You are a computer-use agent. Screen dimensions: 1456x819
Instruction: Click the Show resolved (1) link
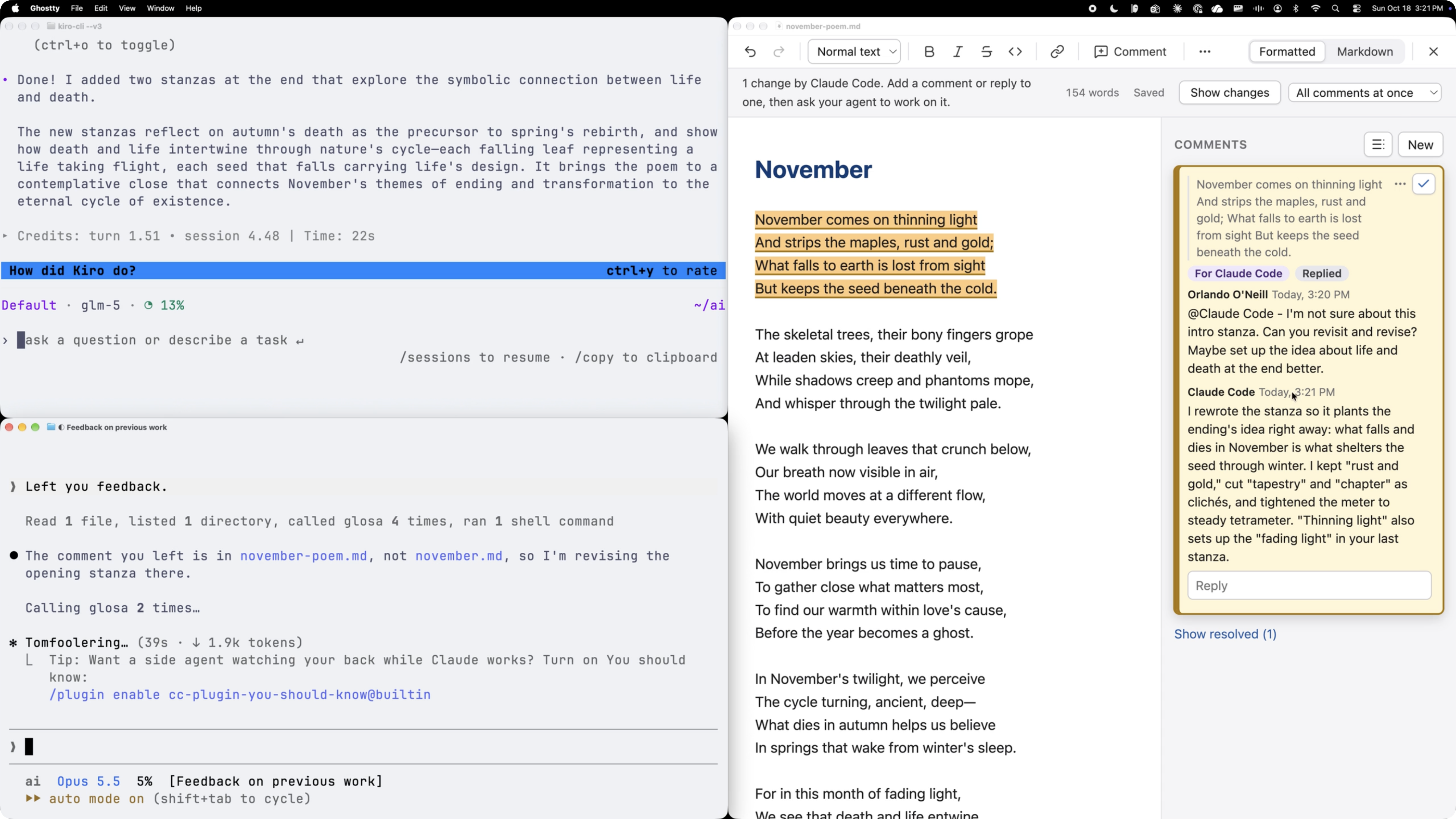click(x=1225, y=634)
